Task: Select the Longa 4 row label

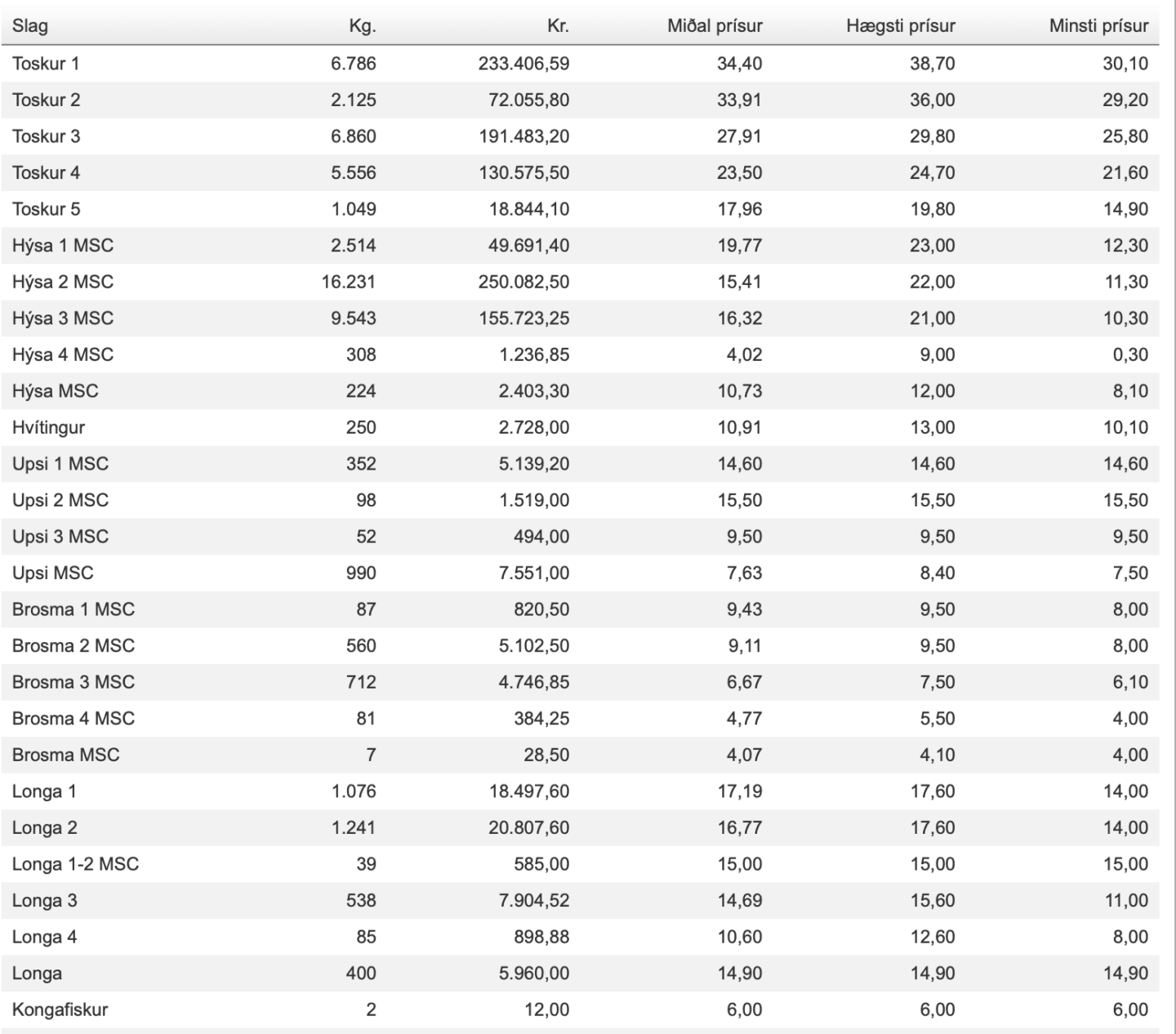Action: (44, 937)
